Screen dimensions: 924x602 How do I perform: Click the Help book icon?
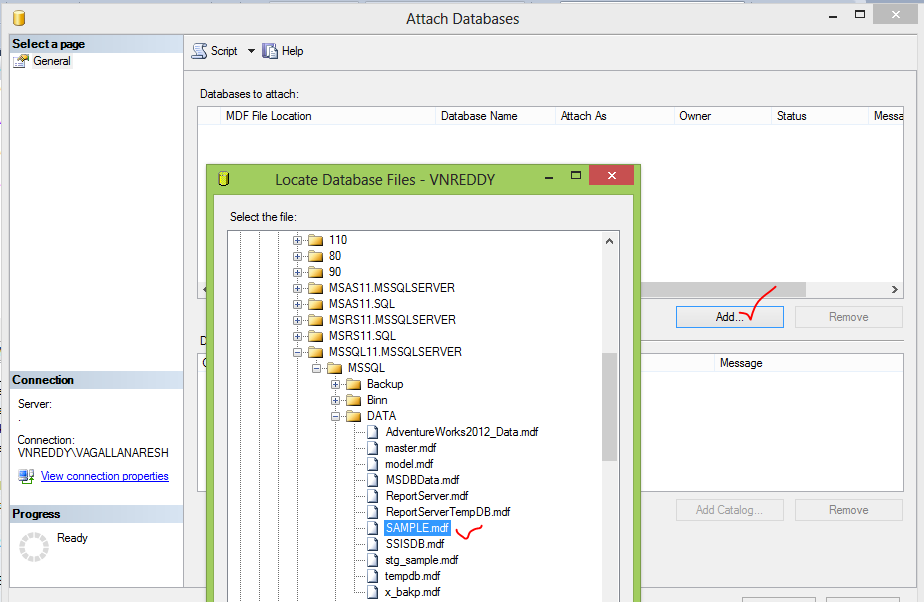270,51
